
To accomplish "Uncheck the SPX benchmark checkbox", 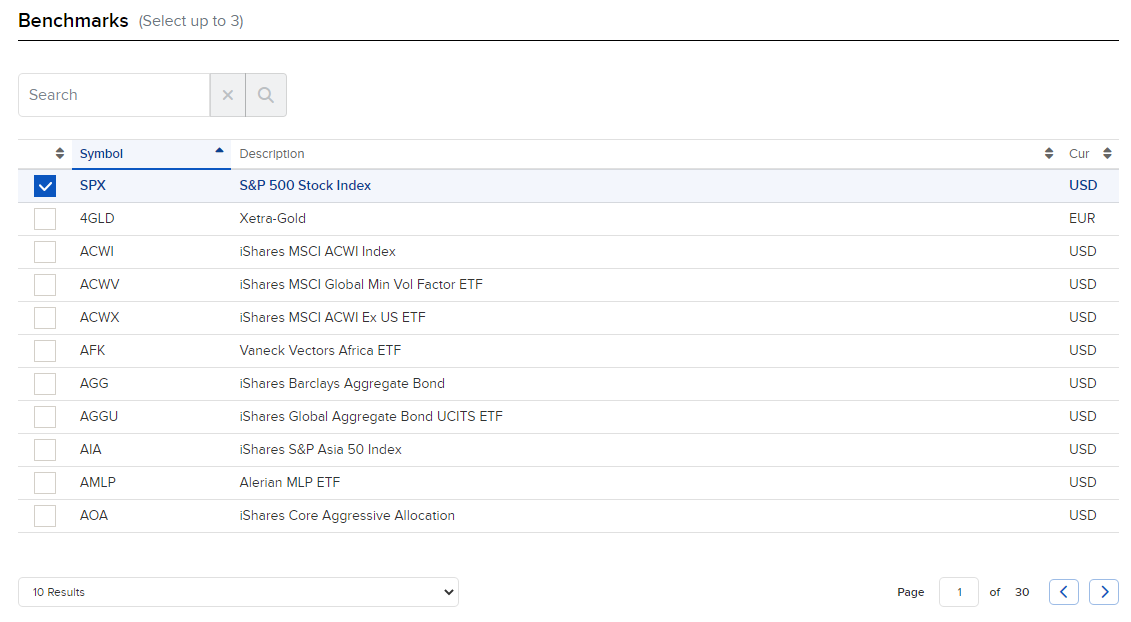I will (x=44, y=185).
